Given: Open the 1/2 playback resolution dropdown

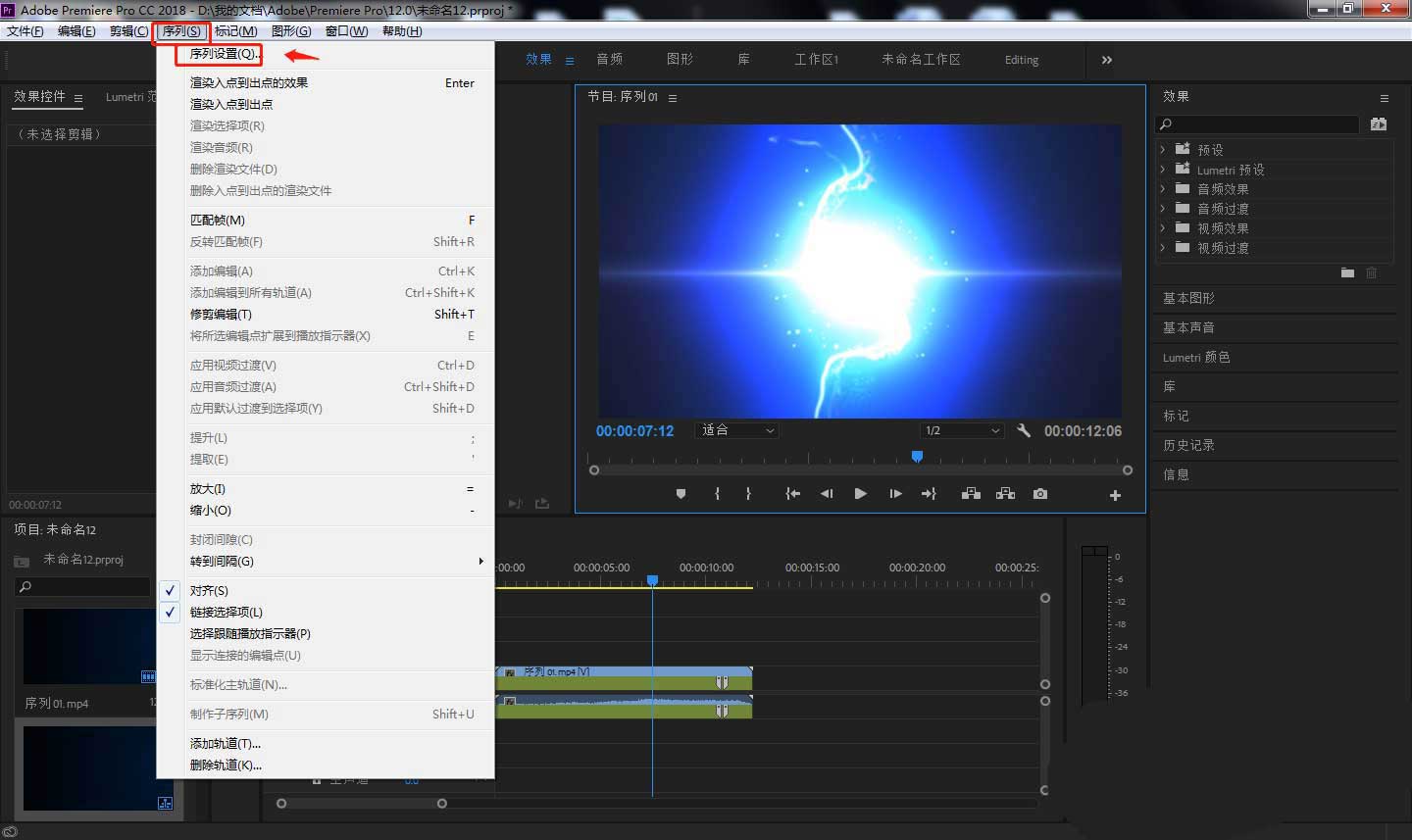Looking at the screenshot, I should (961, 430).
